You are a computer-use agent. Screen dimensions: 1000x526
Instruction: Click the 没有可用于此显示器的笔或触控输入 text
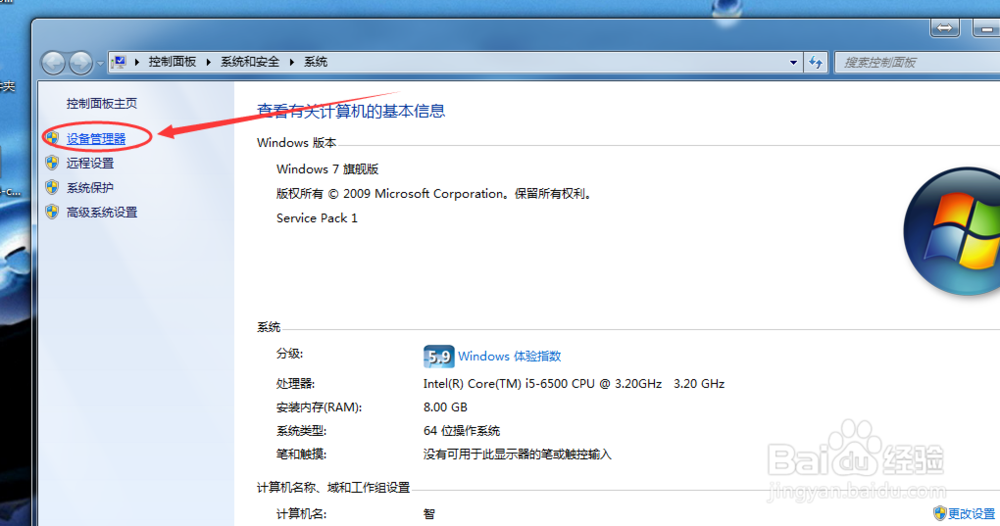coord(517,455)
